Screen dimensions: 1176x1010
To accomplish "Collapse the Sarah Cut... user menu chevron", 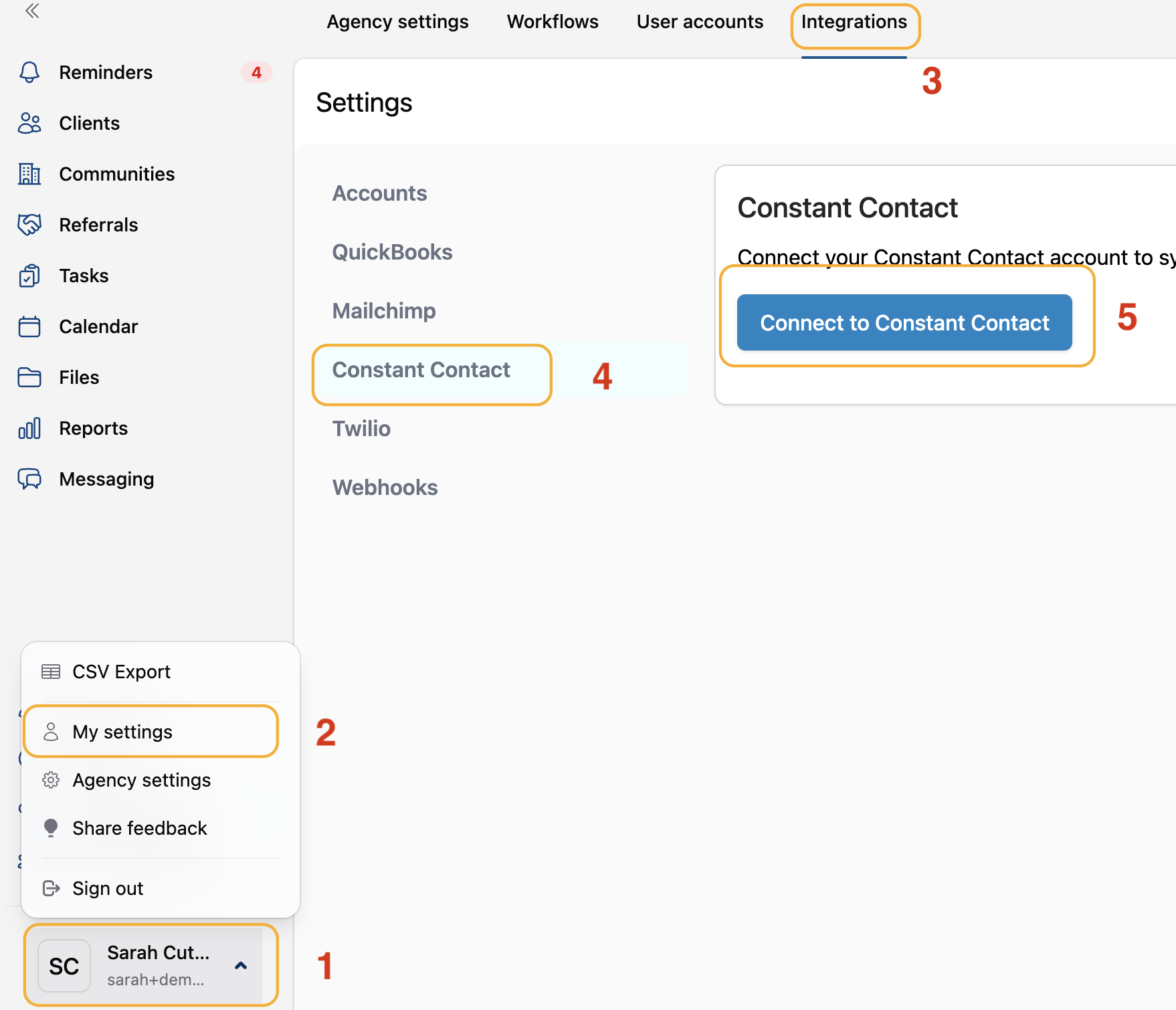I will [x=241, y=965].
